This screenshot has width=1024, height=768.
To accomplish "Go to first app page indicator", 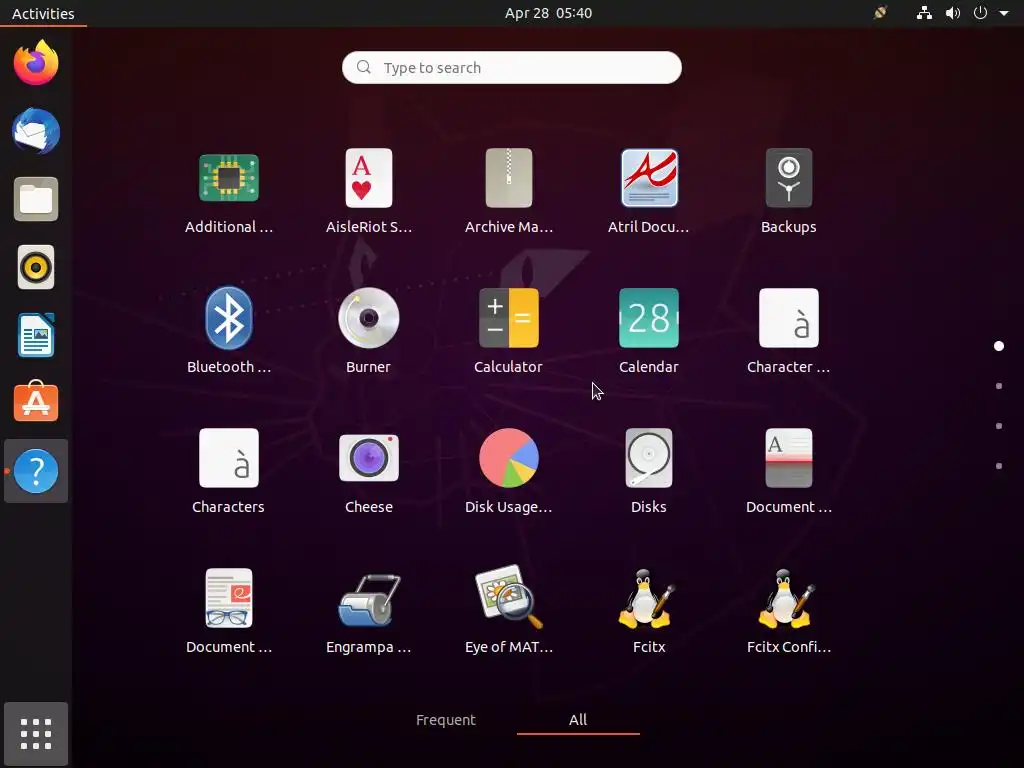I will tap(999, 346).
